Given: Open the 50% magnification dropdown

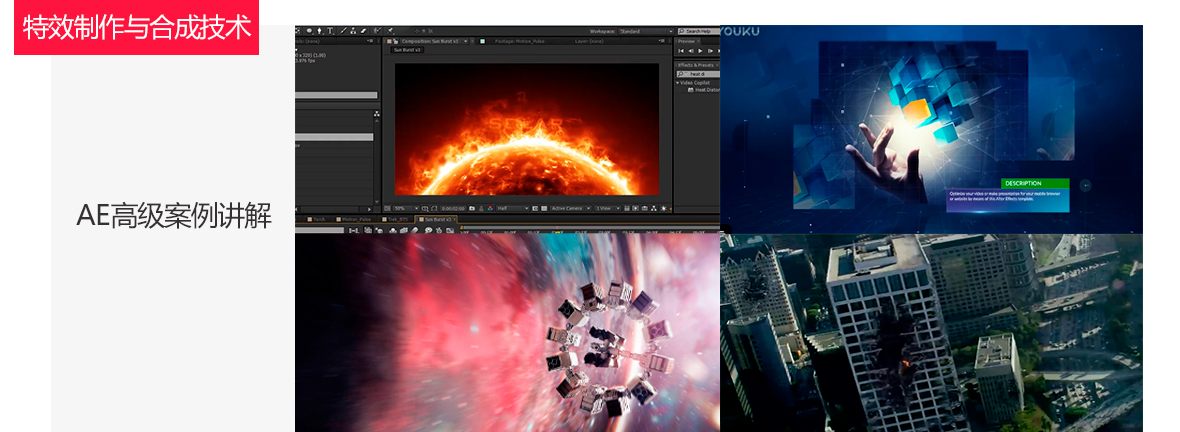Looking at the screenshot, I should coord(406,208).
